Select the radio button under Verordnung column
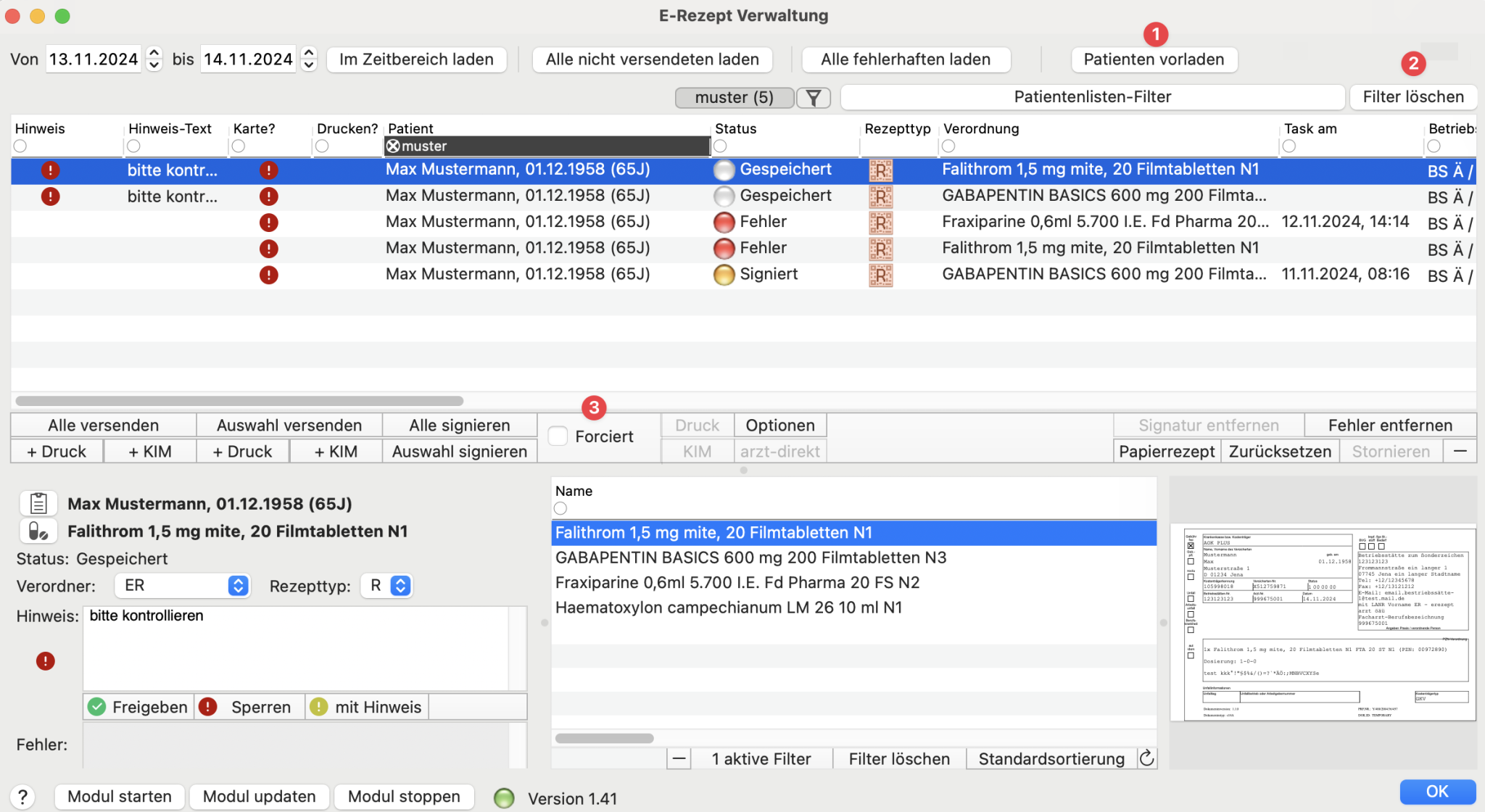The height and width of the screenshot is (812, 1485). click(x=948, y=146)
